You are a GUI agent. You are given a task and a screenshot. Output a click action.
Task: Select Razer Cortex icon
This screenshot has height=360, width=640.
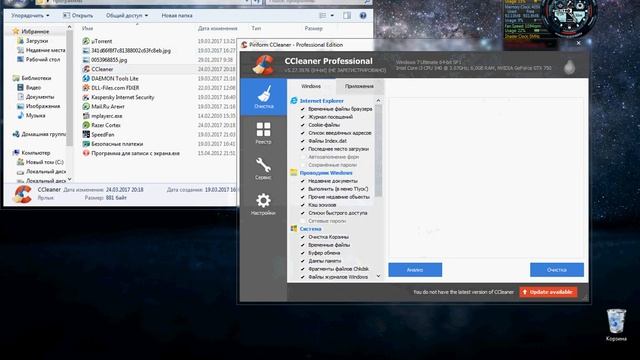pyautogui.click(x=86, y=125)
